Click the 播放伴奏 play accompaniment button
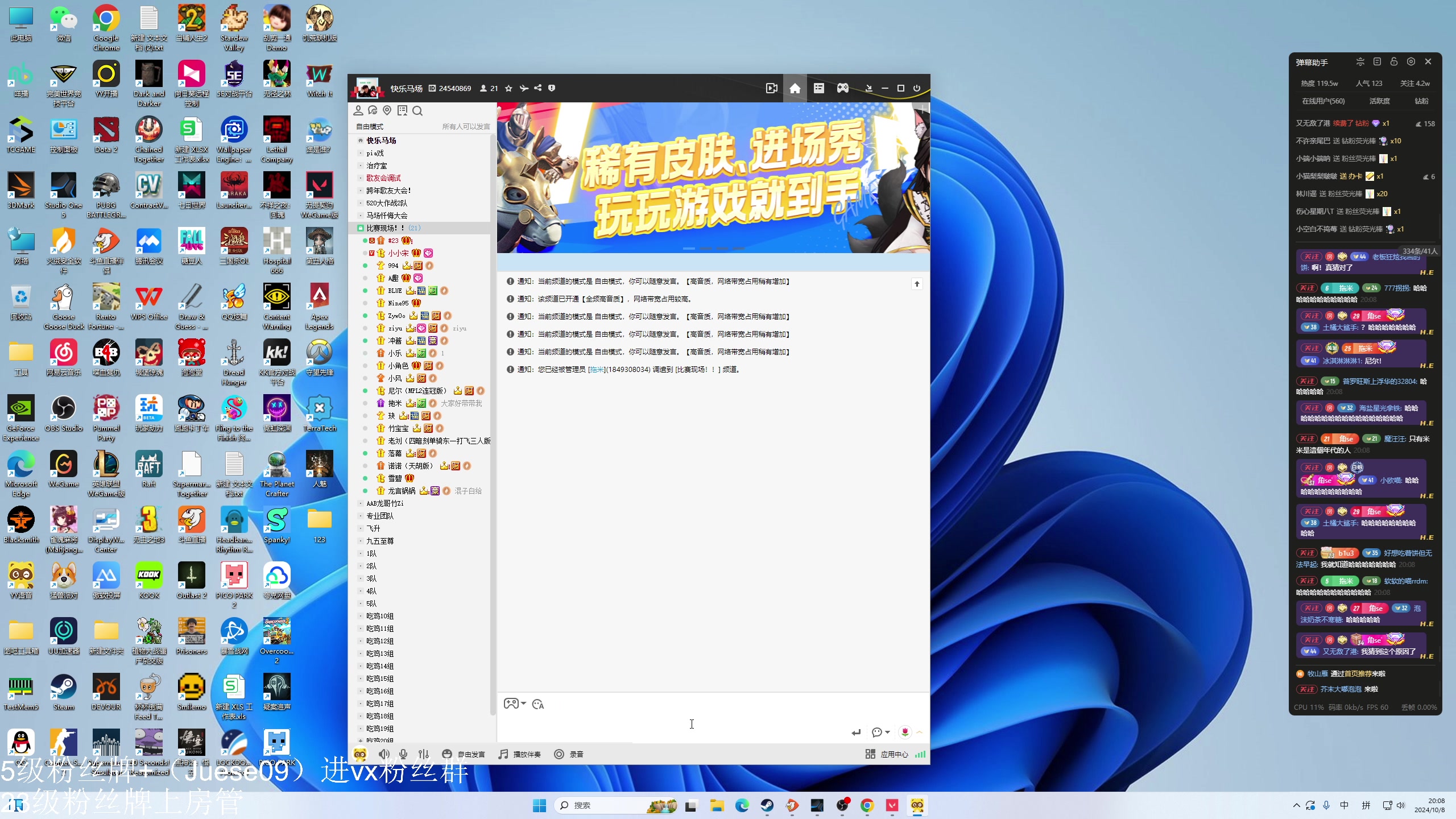Viewport: 1456px width, 819px height. pos(519,754)
